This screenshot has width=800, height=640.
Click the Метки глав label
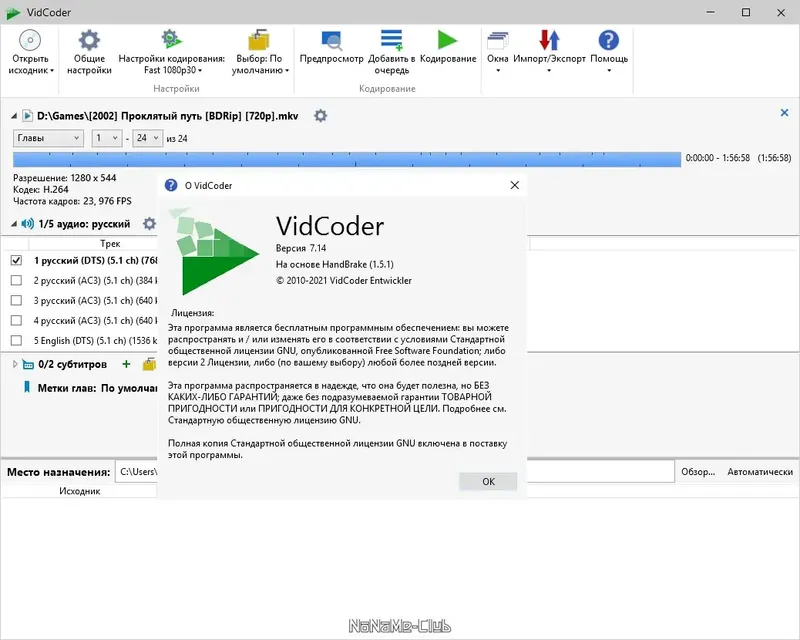pyautogui.click(x=67, y=388)
